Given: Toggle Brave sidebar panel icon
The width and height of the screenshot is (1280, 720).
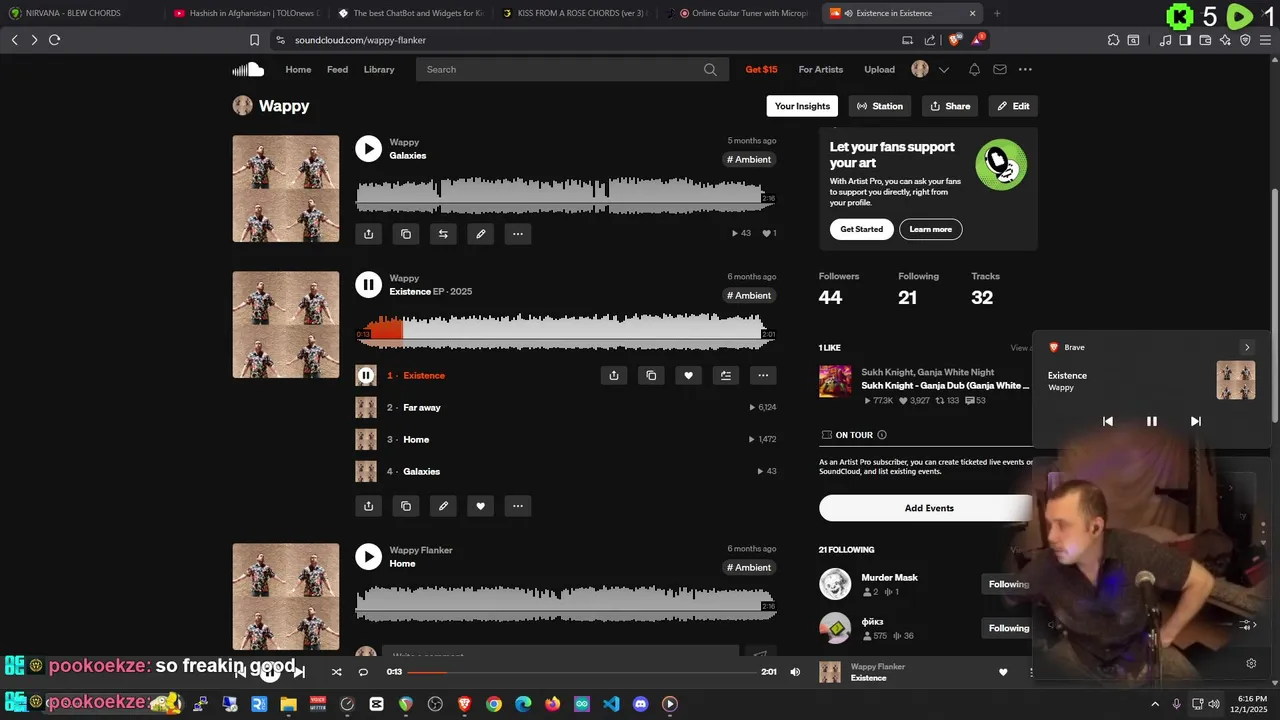Looking at the screenshot, I should point(1185,40).
